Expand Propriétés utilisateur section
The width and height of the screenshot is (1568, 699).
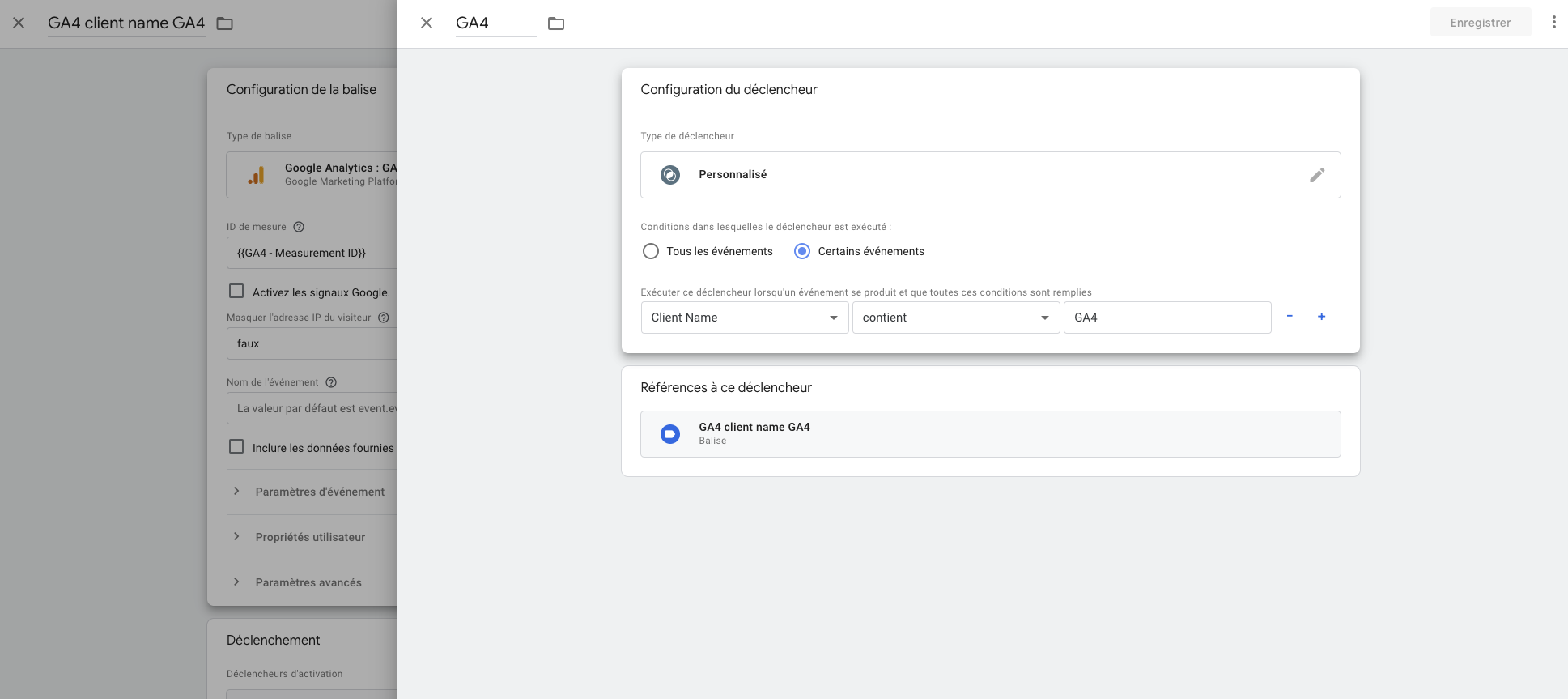(x=312, y=537)
